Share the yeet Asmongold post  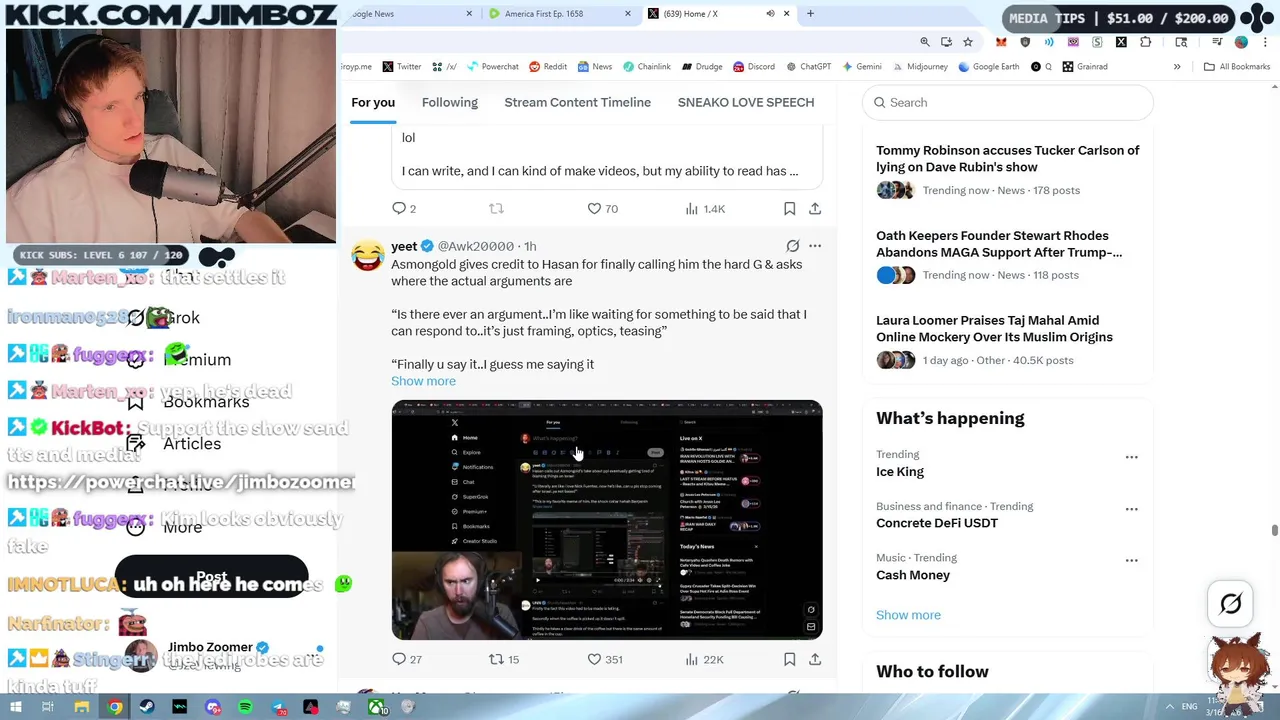tap(815, 659)
